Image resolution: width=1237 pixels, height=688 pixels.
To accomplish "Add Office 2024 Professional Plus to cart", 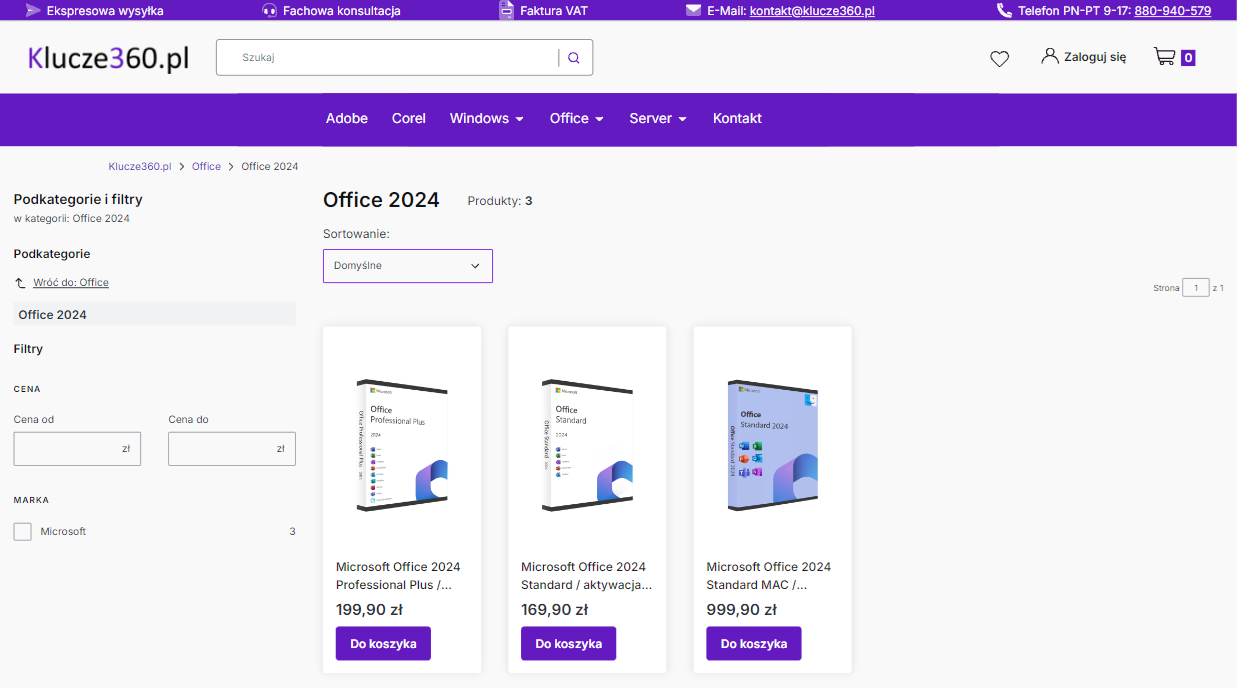I will [x=383, y=644].
